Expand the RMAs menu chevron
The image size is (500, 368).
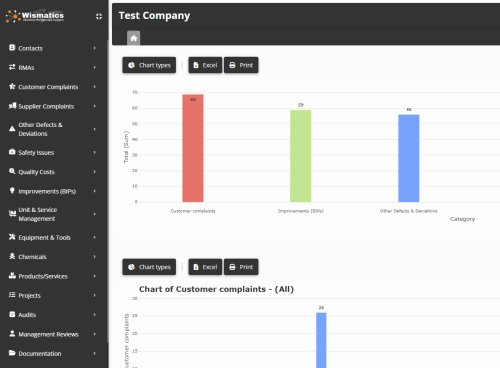click(x=95, y=67)
